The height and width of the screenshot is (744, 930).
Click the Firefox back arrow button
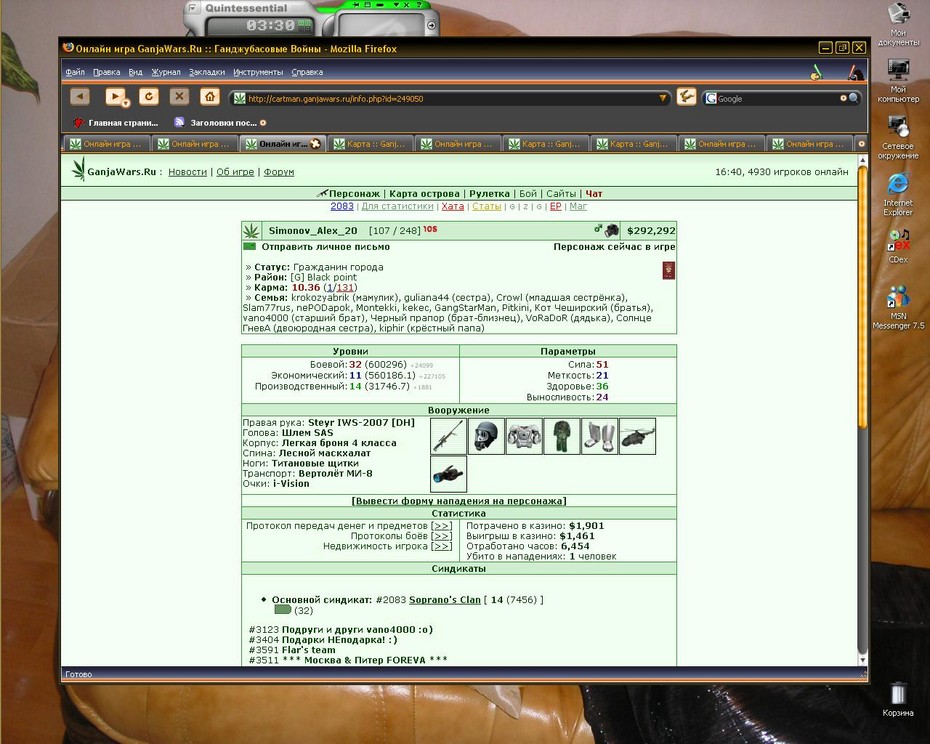(x=80, y=96)
